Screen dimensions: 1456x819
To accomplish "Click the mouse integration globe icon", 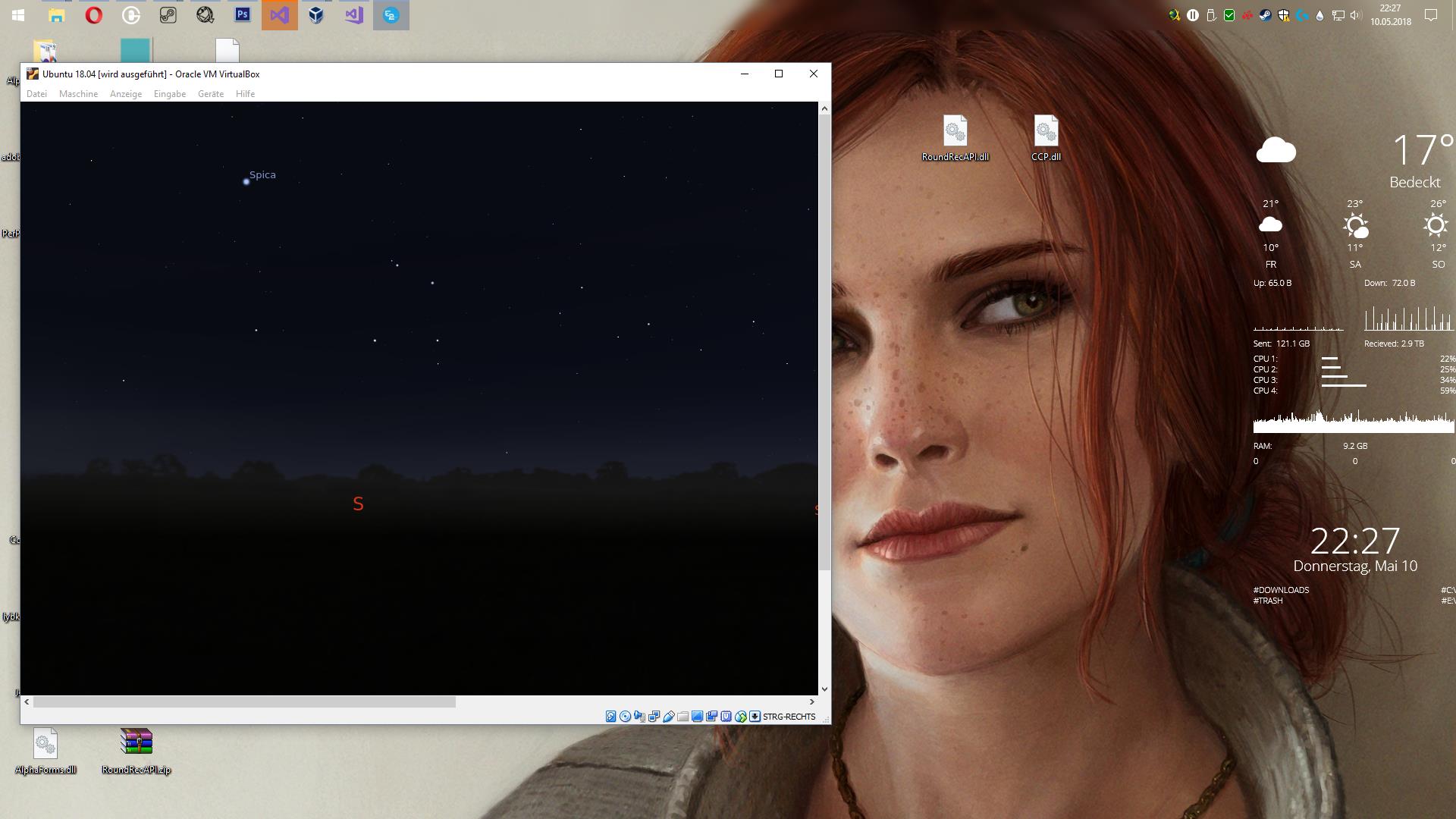I will (x=741, y=716).
